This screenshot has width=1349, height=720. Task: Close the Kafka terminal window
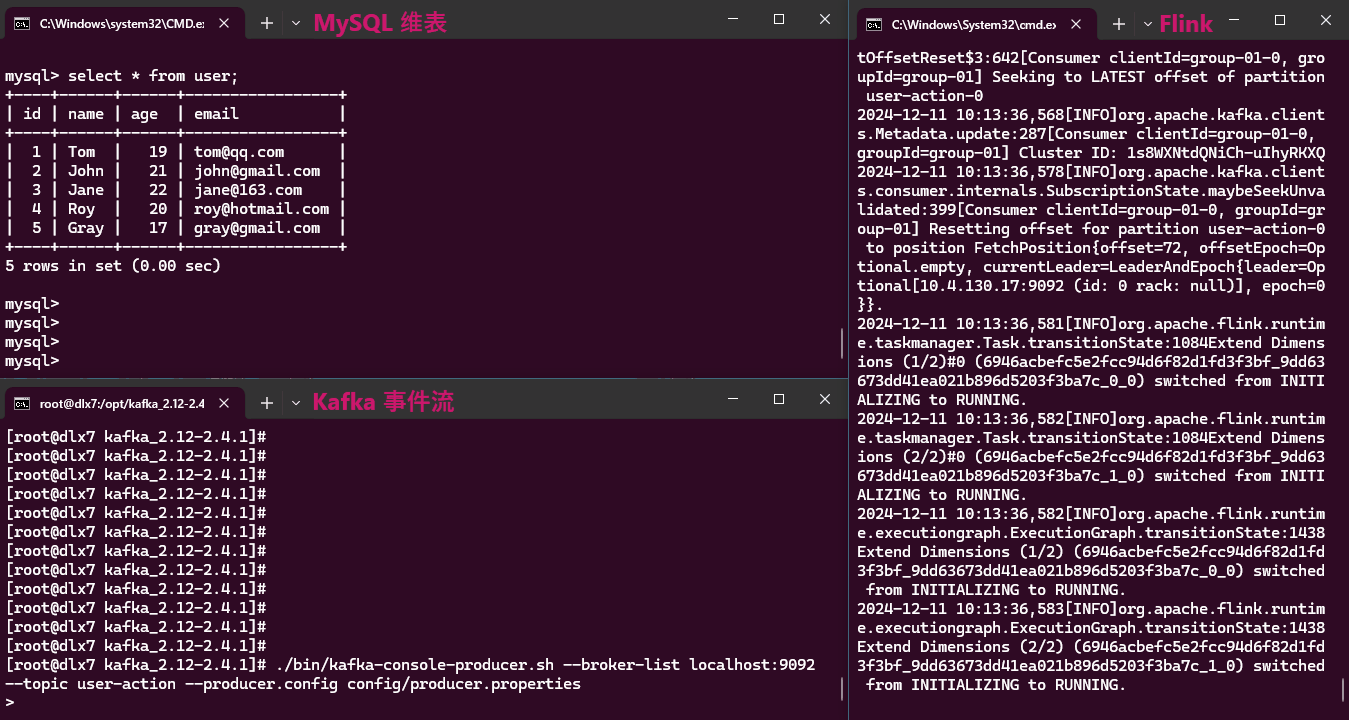825,399
